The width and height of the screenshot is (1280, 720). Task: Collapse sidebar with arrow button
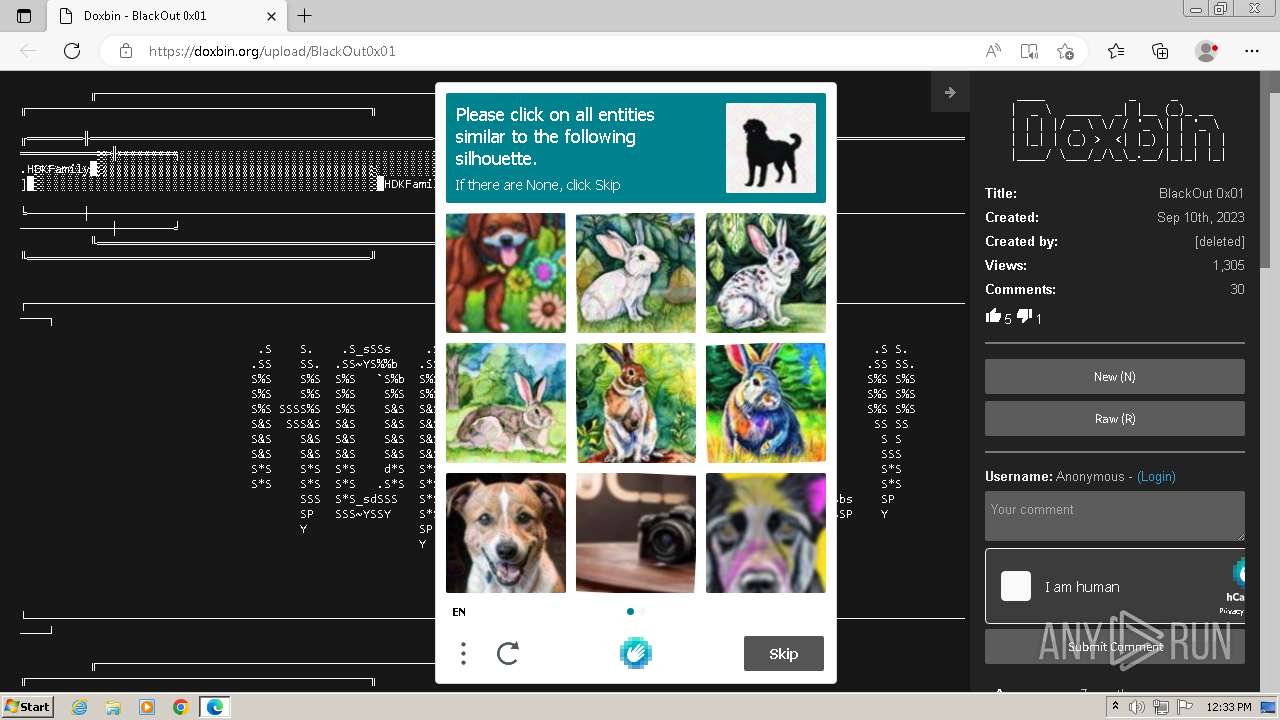[x=950, y=92]
